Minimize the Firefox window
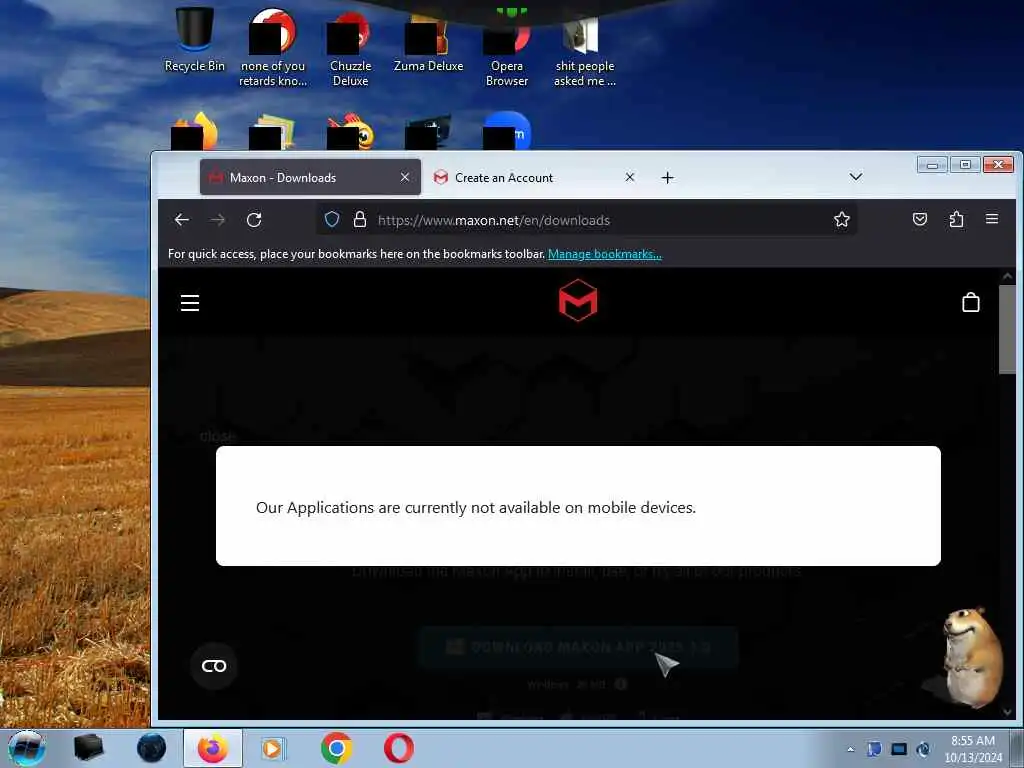 point(932,165)
